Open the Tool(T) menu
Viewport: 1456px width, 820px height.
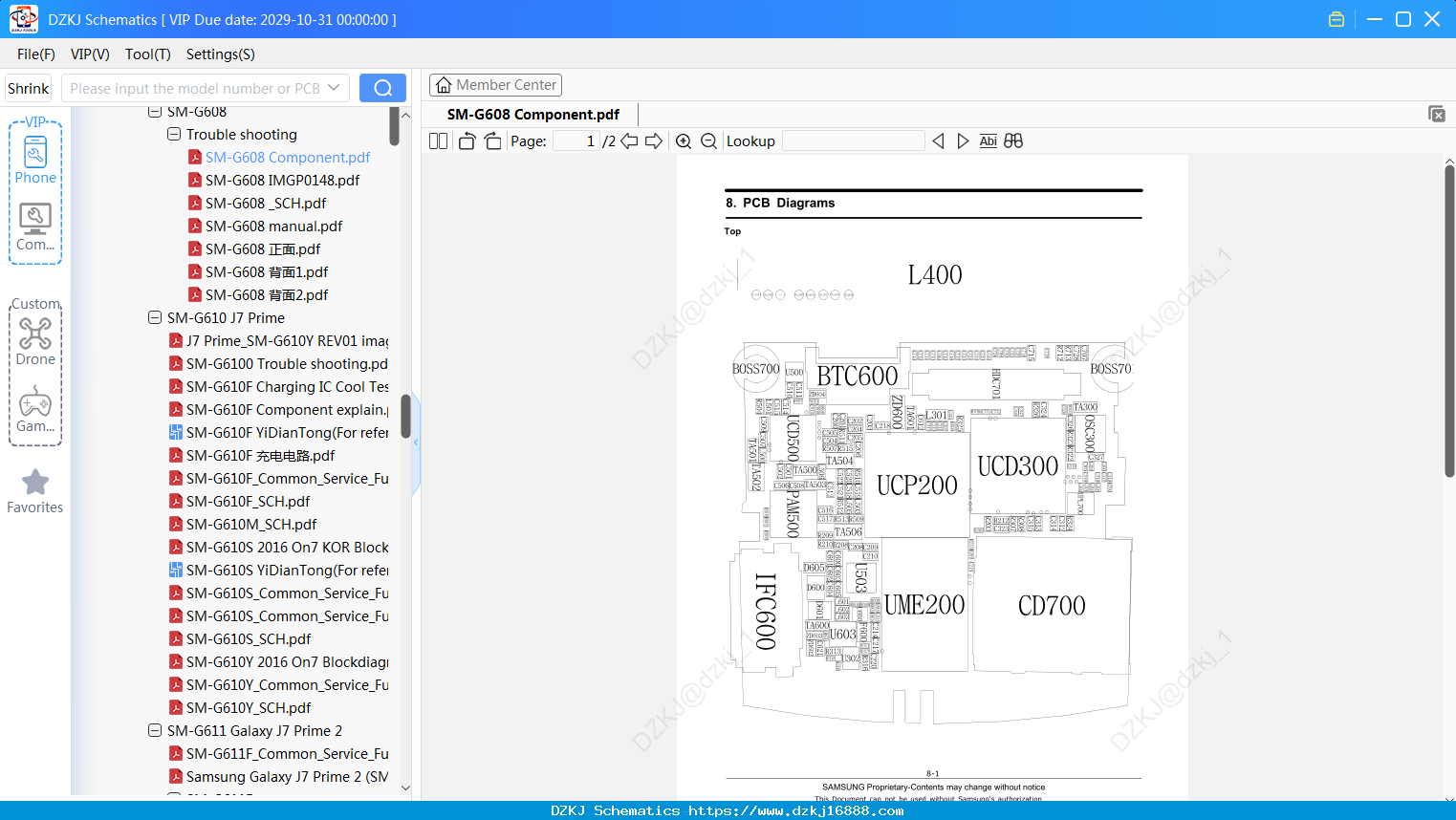coord(148,54)
